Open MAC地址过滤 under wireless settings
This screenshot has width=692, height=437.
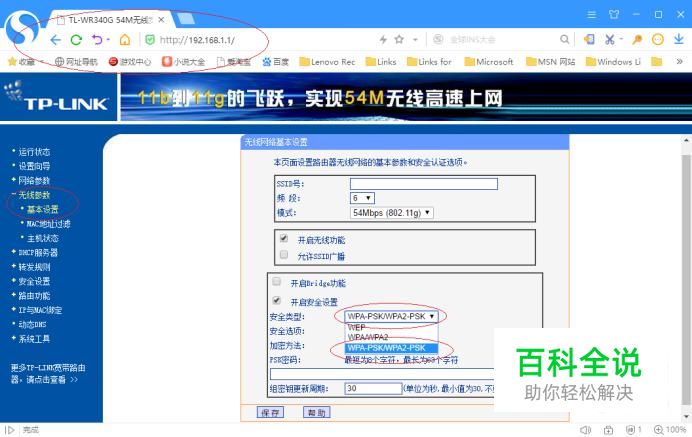tap(48, 224)
